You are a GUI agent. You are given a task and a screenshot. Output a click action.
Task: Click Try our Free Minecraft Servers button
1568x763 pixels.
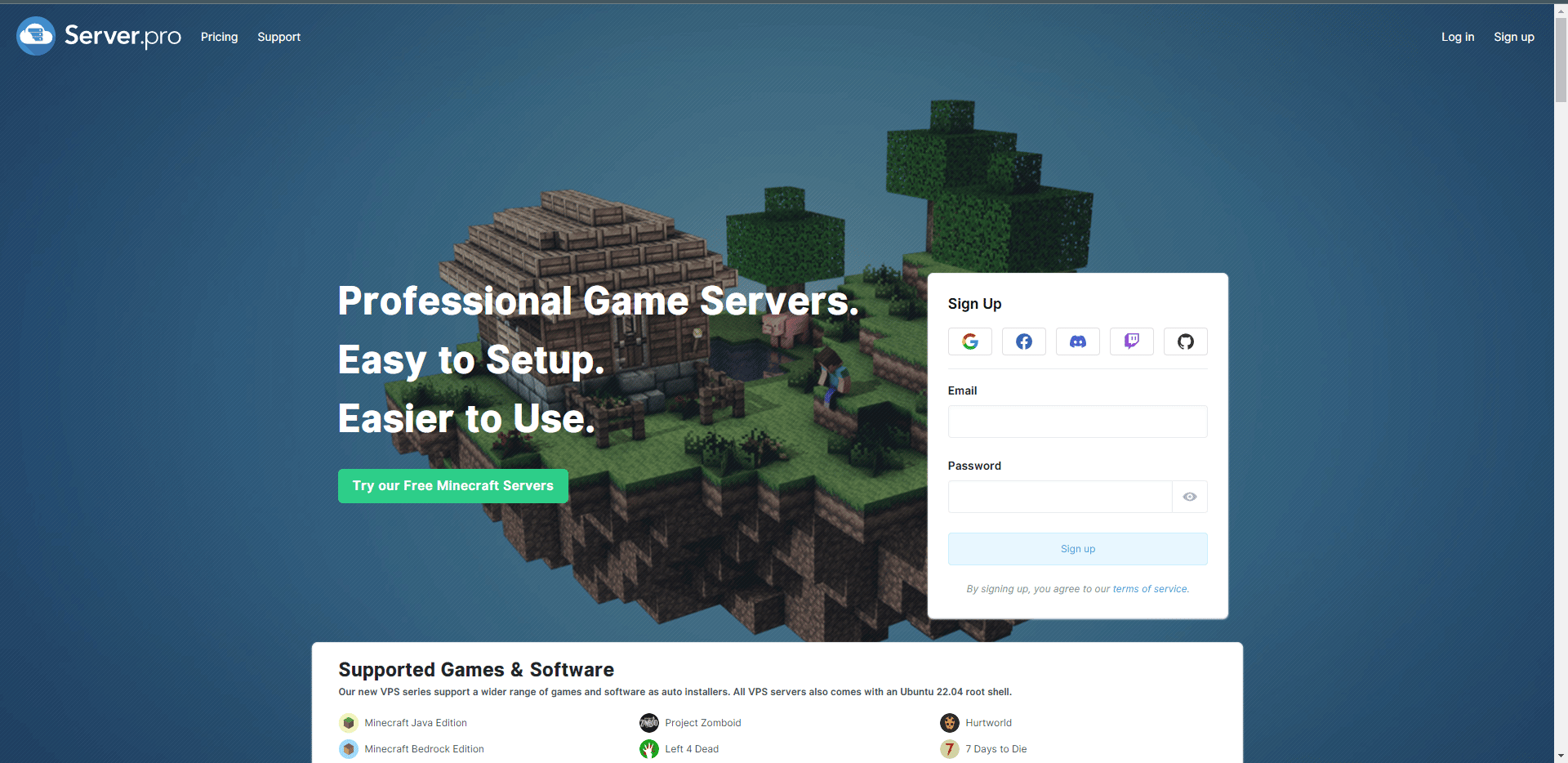[x=453, y=486]
